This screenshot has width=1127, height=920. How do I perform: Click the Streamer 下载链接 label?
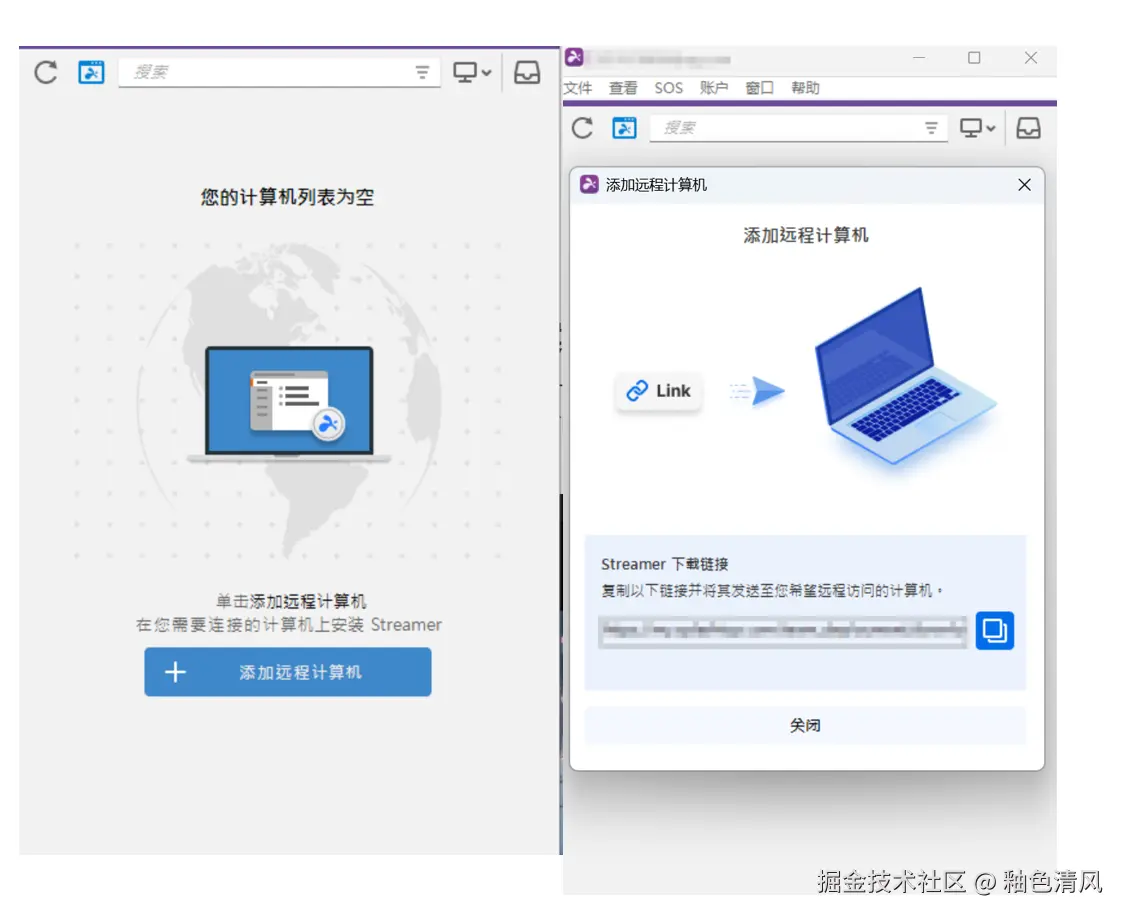[665, 564]
